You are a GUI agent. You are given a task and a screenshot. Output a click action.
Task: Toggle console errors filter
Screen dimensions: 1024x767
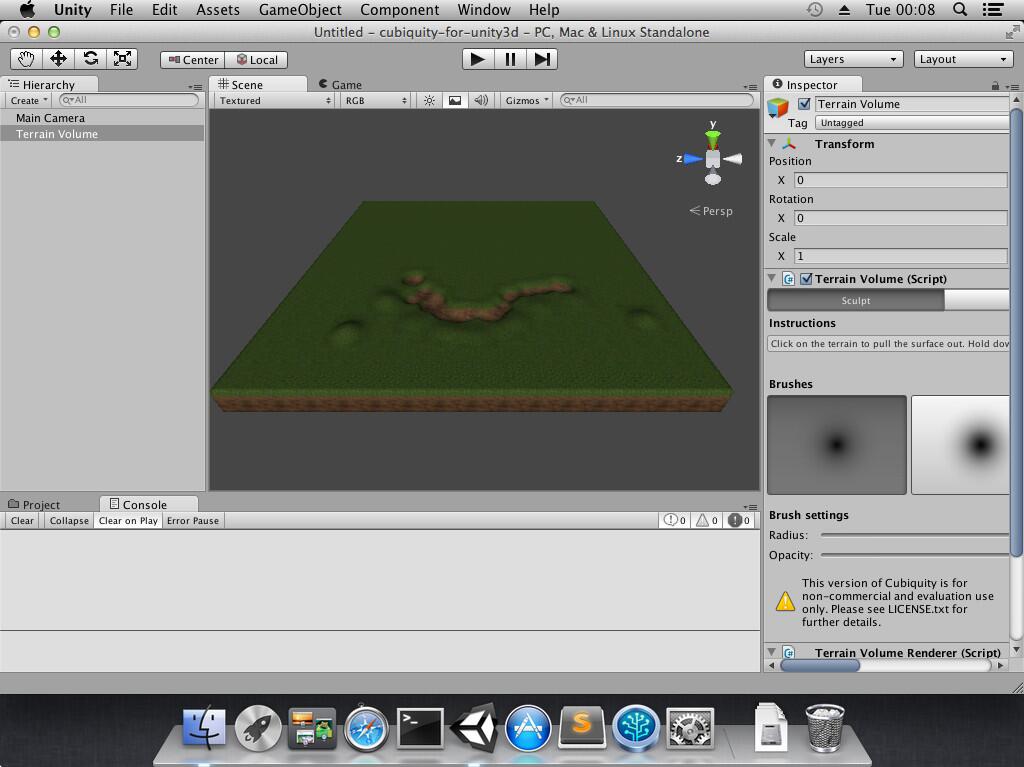coord(739,520)
